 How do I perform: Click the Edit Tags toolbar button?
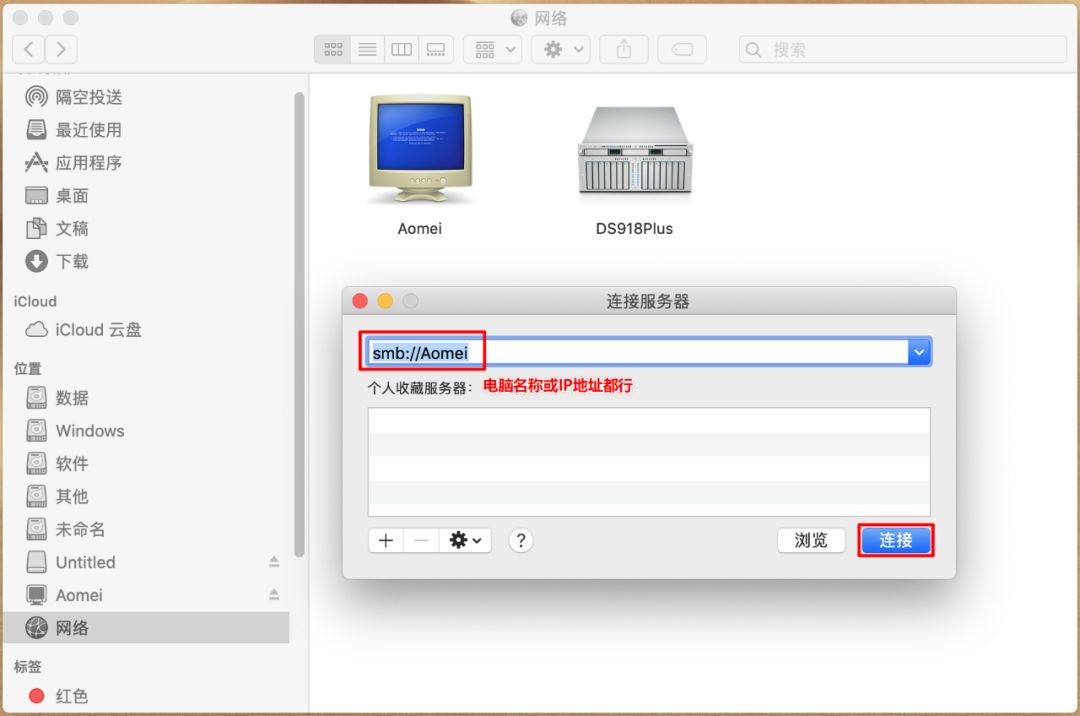click(x=682, y=50)
